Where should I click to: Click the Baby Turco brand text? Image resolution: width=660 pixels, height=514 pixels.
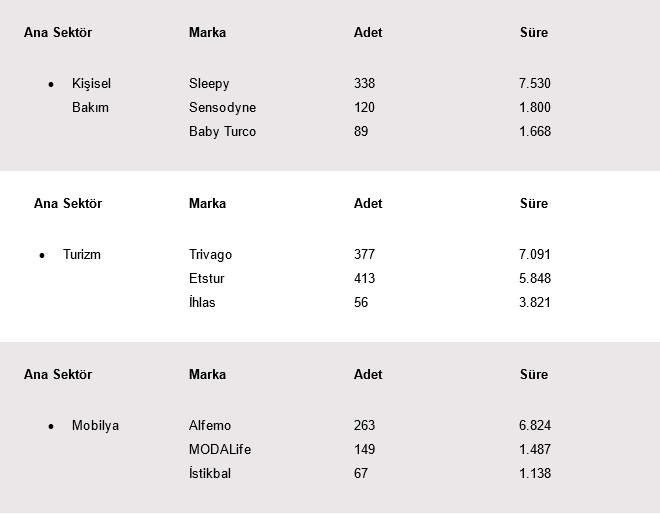[x=222, y=132]
